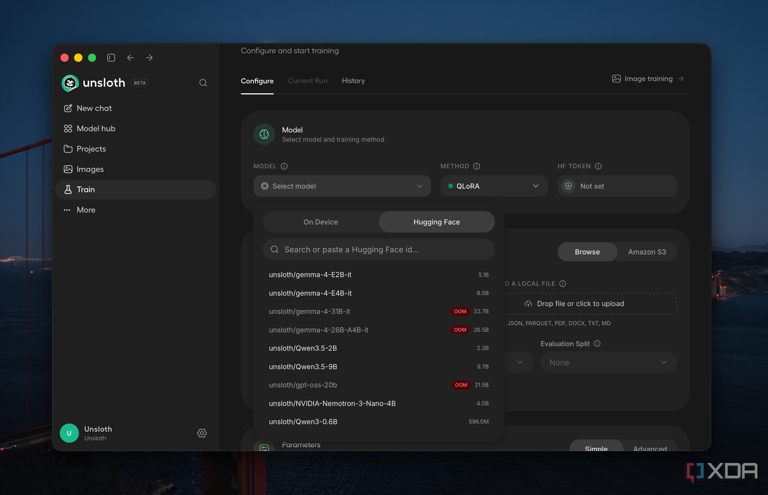Switch to the Current Run tab

point(308,81)
